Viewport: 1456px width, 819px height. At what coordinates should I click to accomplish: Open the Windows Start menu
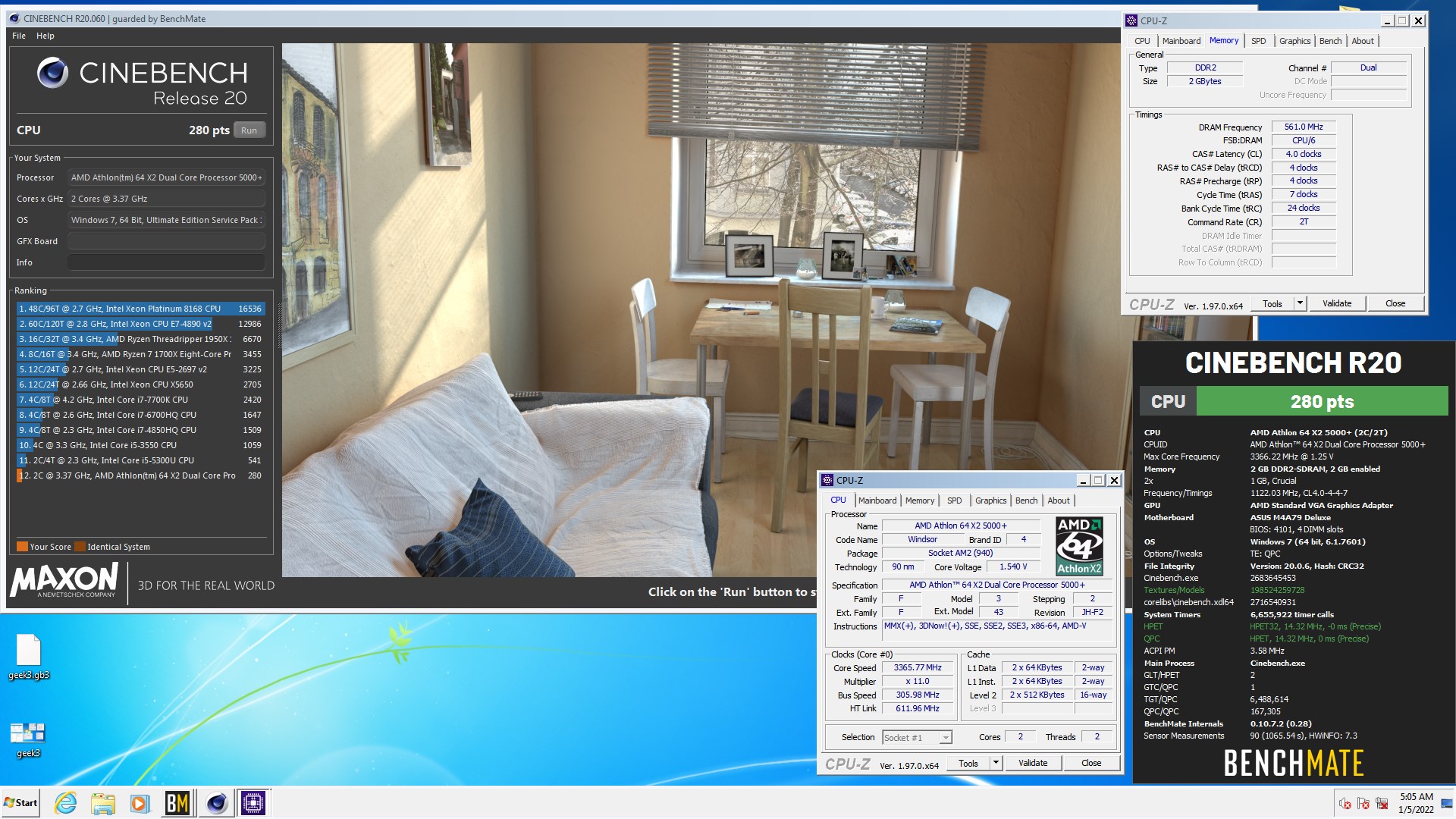20,803
